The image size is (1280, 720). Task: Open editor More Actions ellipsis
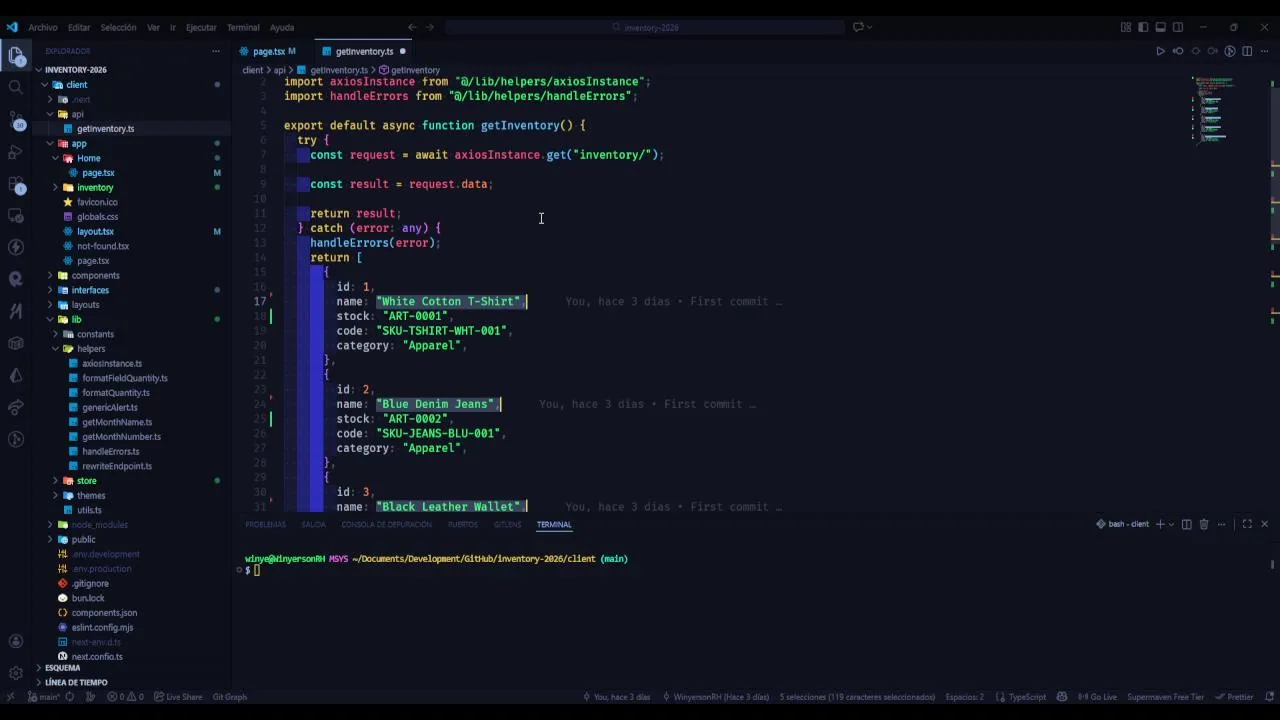click(1265, 51)
